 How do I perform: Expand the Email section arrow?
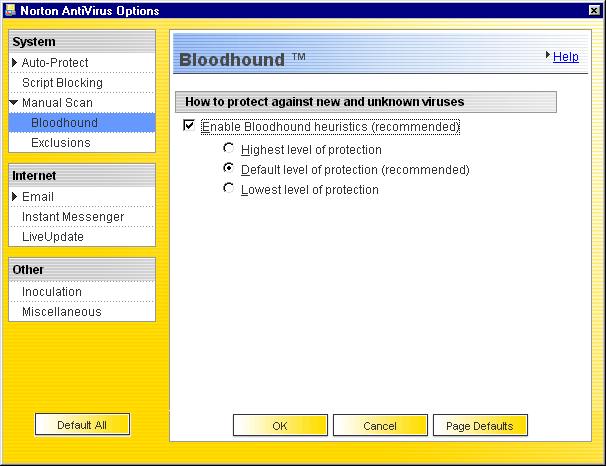pyautogui.click(x=15, y=197)
